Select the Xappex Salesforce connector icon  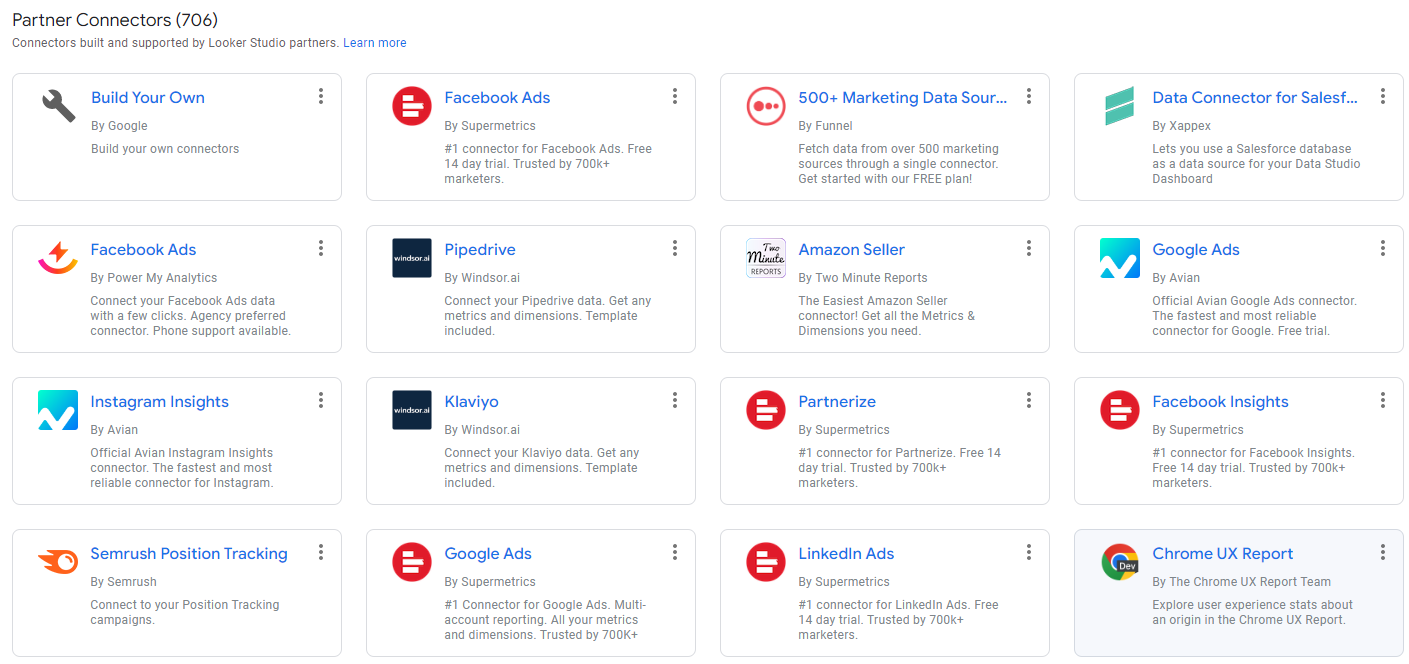(1119, 105)
